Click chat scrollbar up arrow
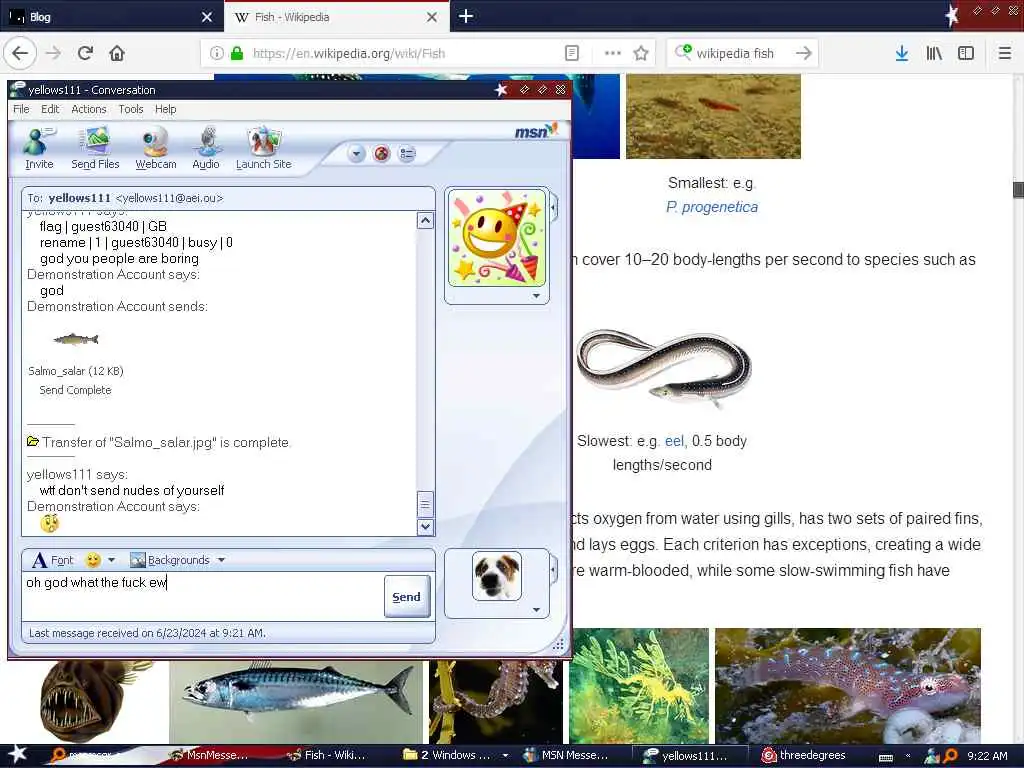Image resolution: width=1024 pixels, height=768 pixels. (x=425, y=221)
